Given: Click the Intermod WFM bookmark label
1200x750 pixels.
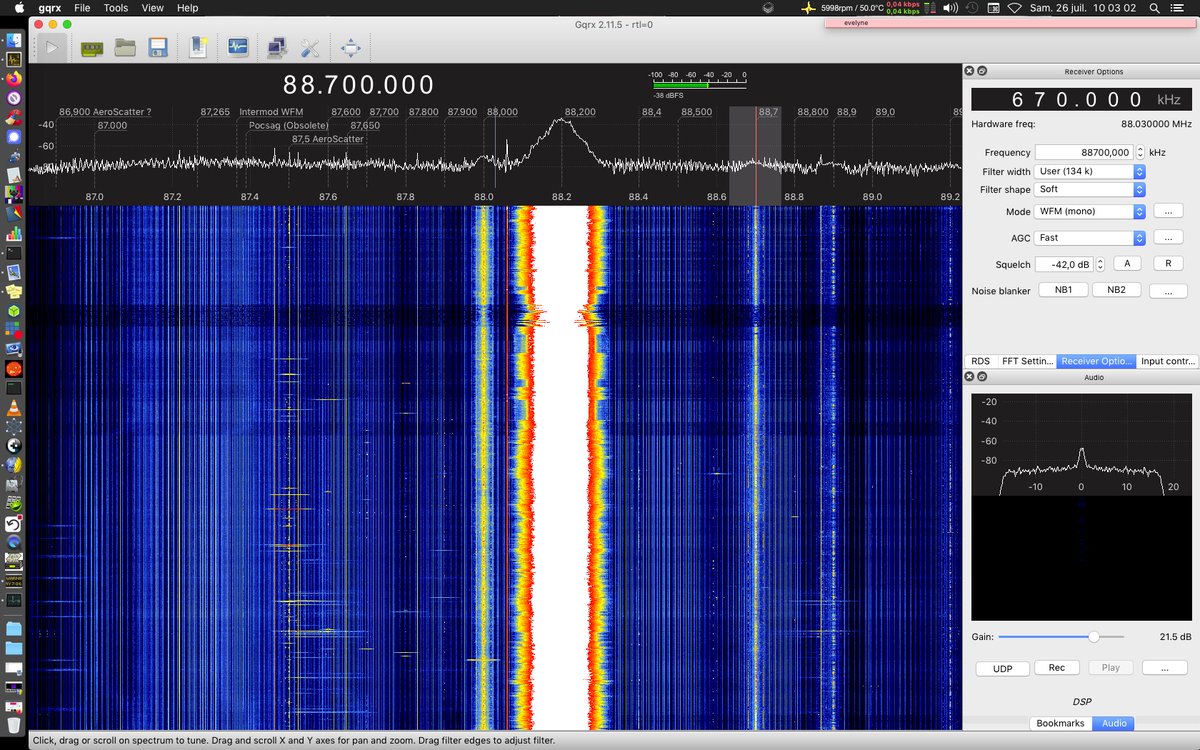Looking at the screenshot, I should click(273, 112).
